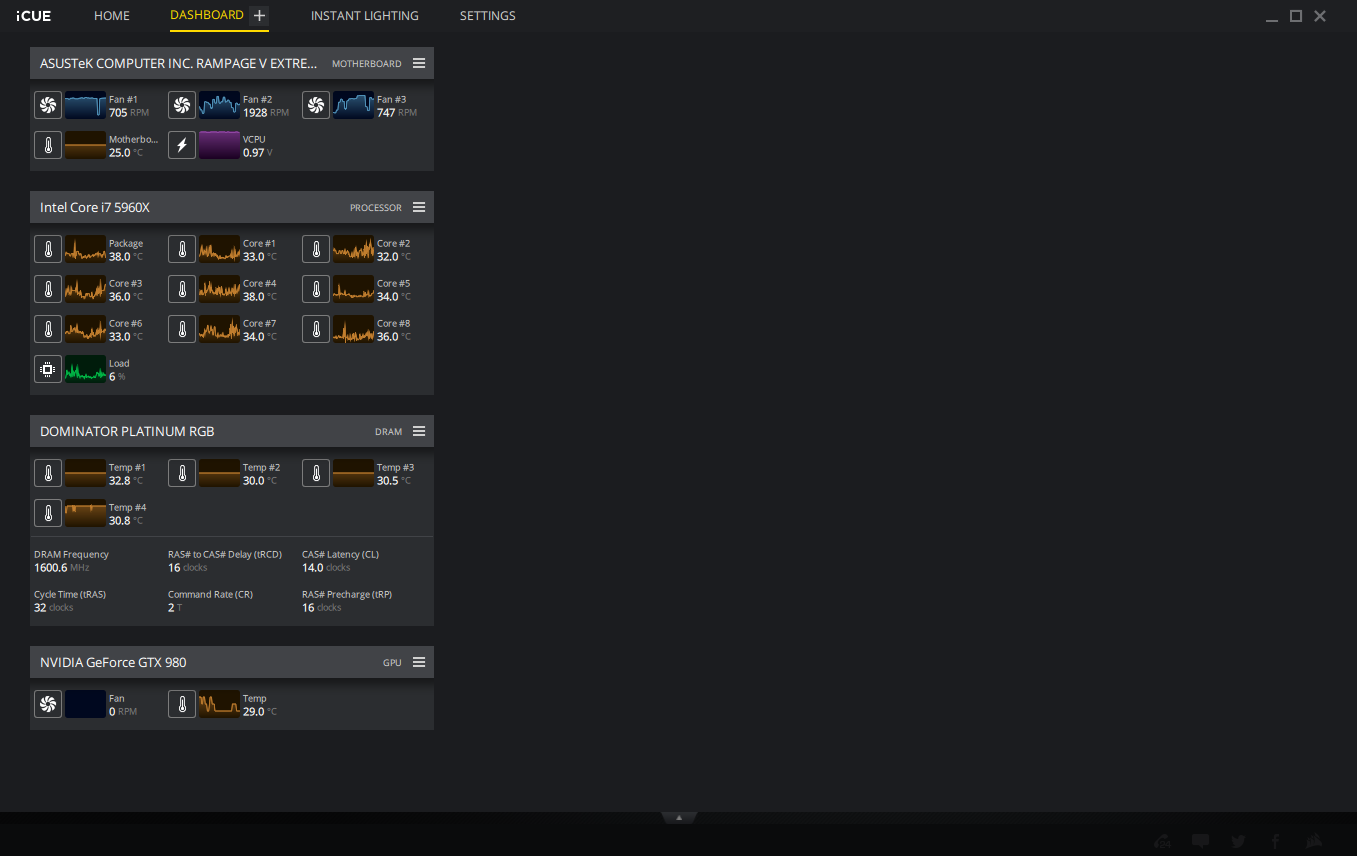Click the GTX 980 Temp thermometer icon

tap(182, 704)
